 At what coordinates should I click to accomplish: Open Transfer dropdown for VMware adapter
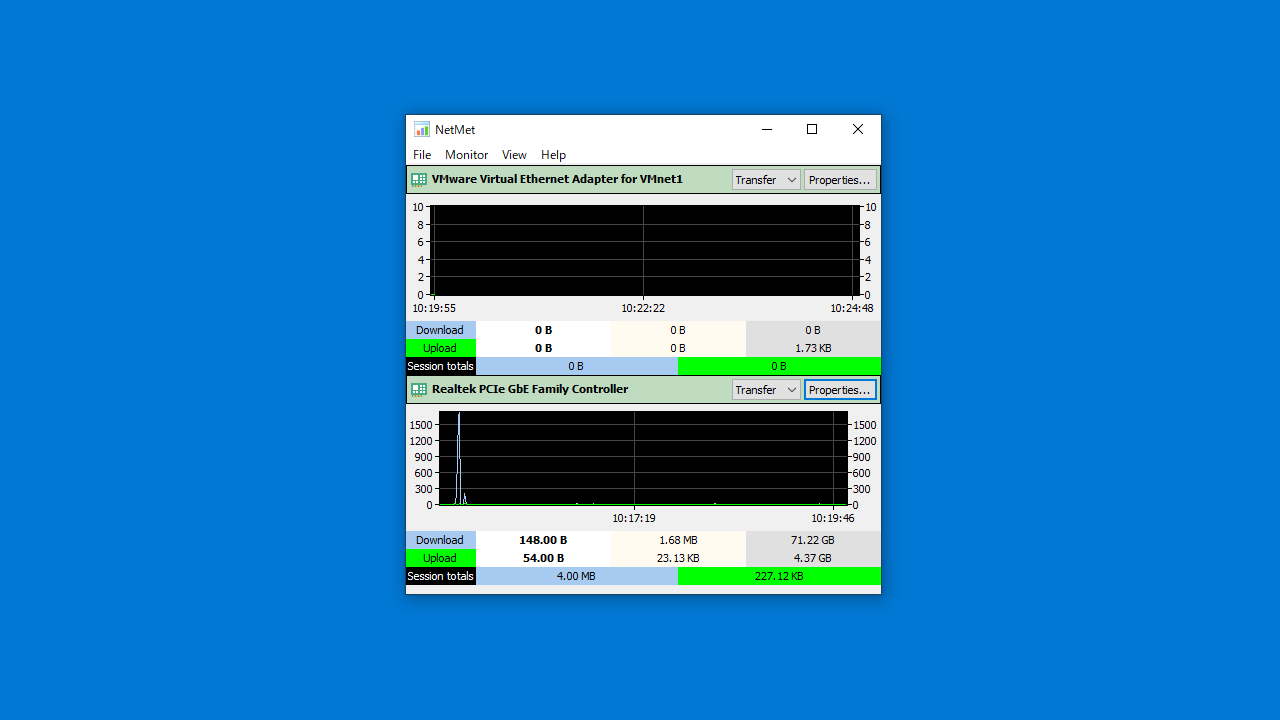pos(766,180)
